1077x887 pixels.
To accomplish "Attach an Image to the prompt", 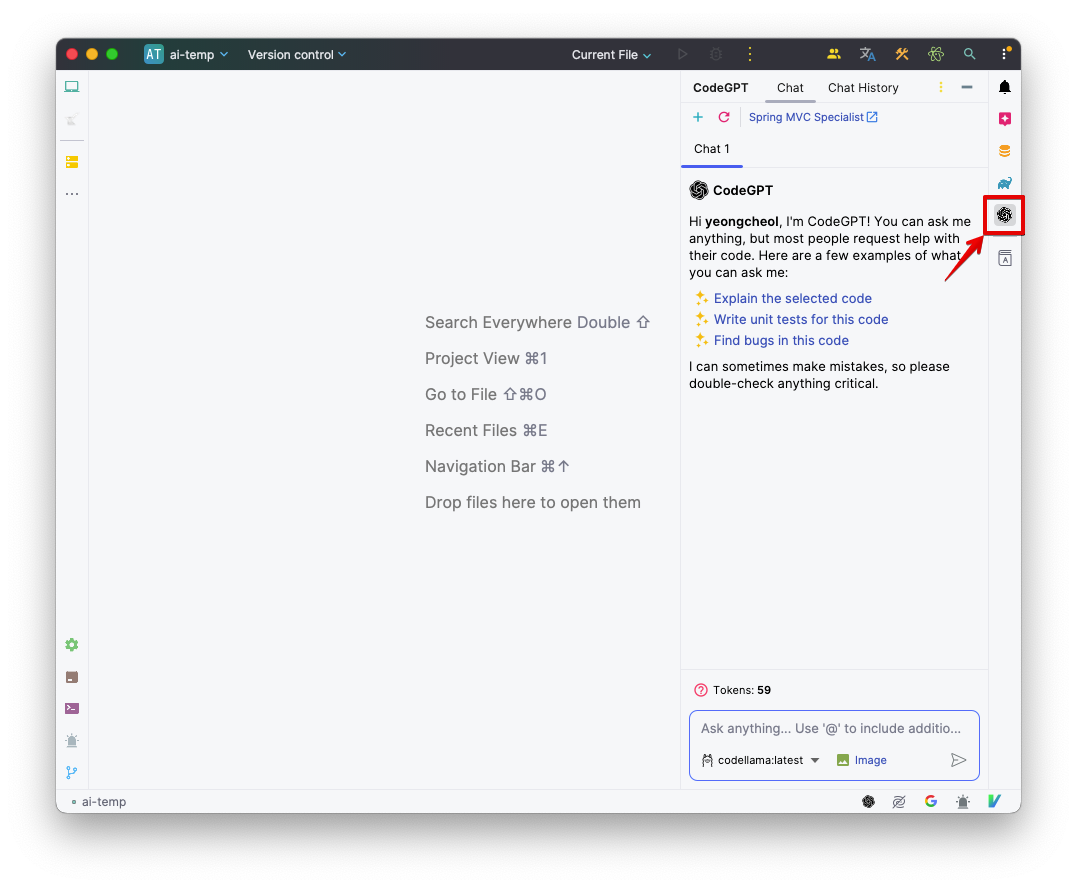I will click(x=861, y=760).
